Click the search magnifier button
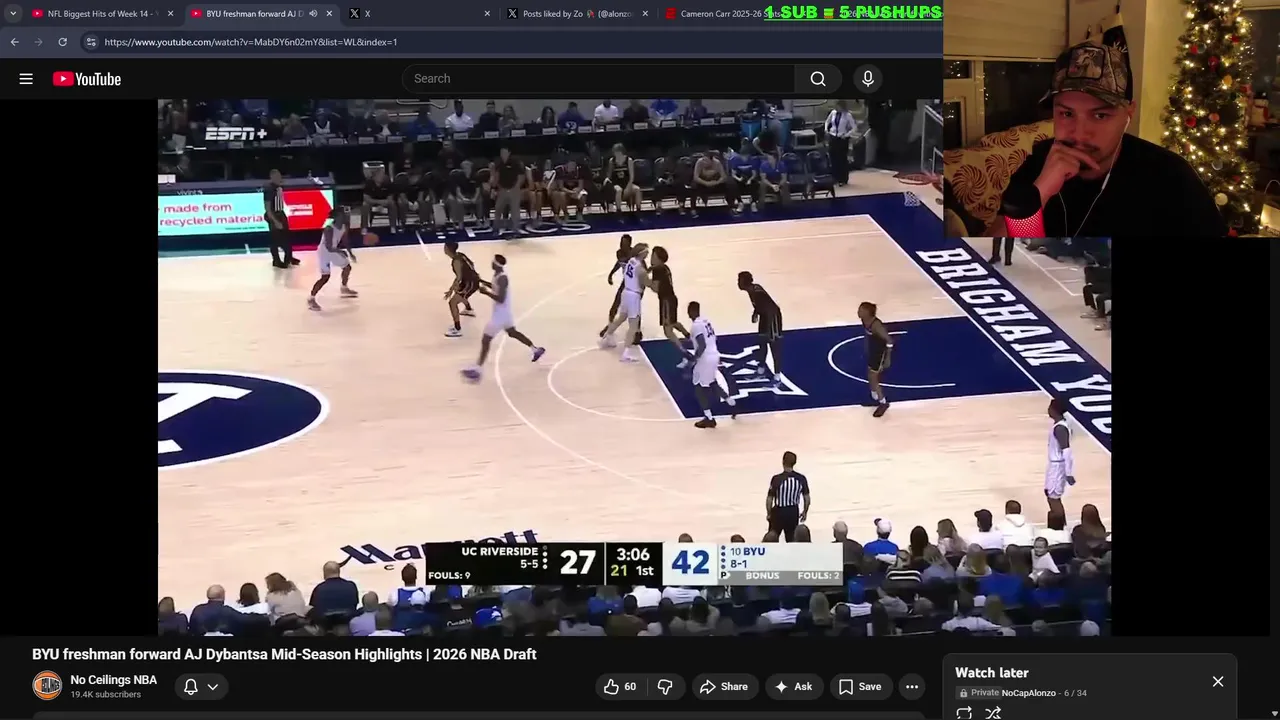 coord(818,79)
